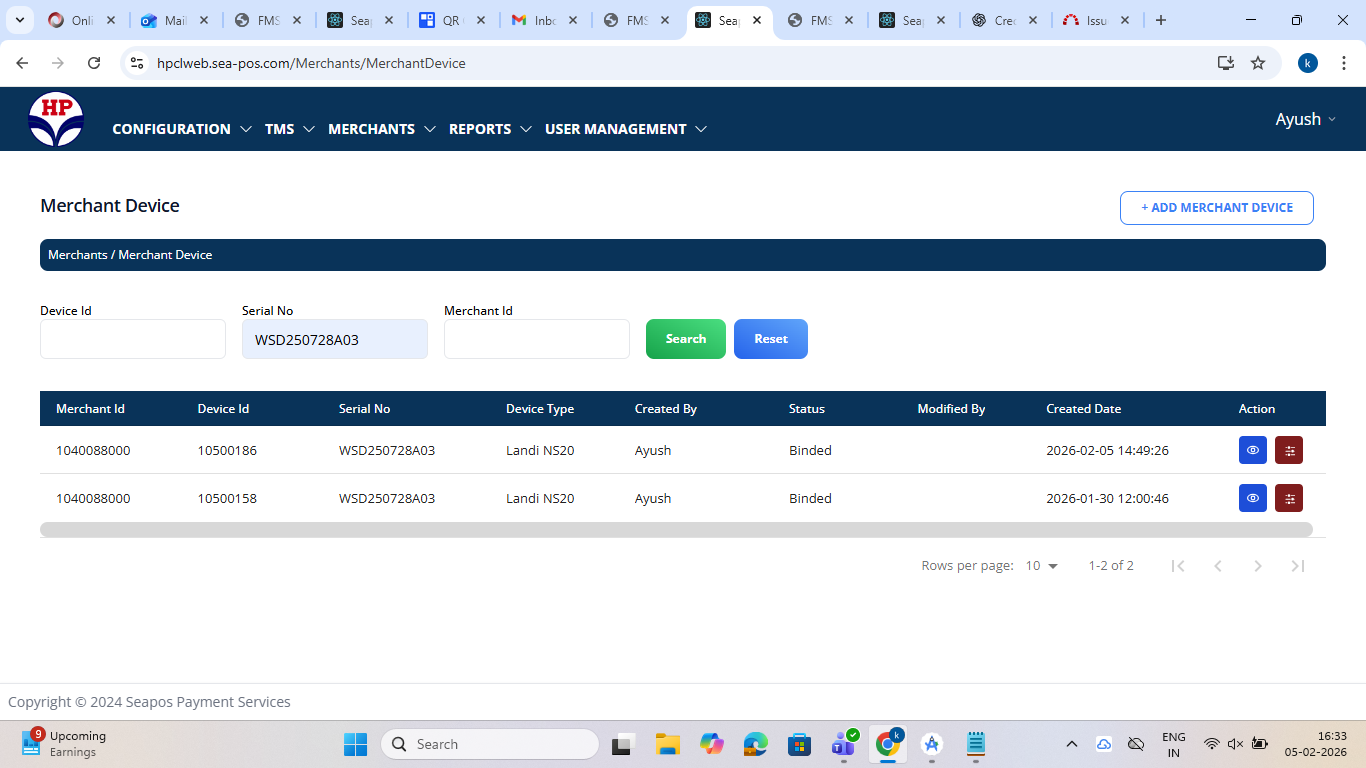Open the Rows per page dropdown
This screenshot has width=1366, height=768.
pyautogui.click(x=1041, y=566)
